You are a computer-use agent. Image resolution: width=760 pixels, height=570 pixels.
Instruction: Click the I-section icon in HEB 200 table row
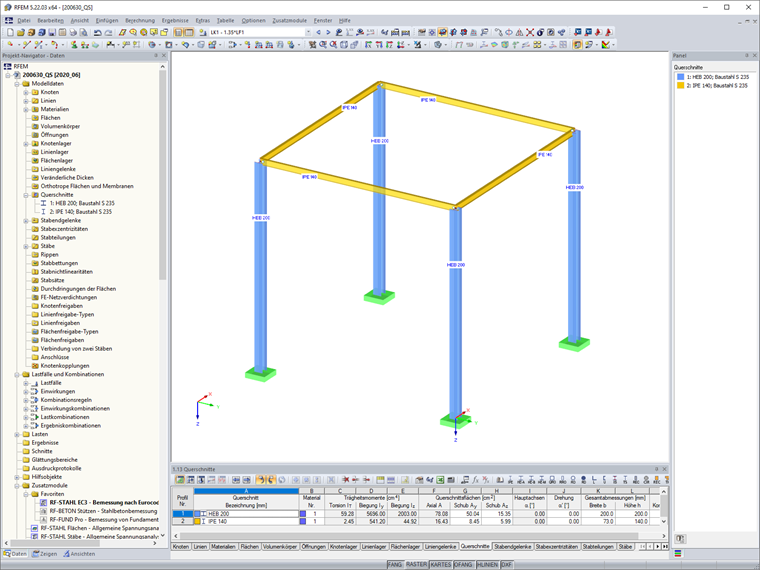[x=204, y=514]
